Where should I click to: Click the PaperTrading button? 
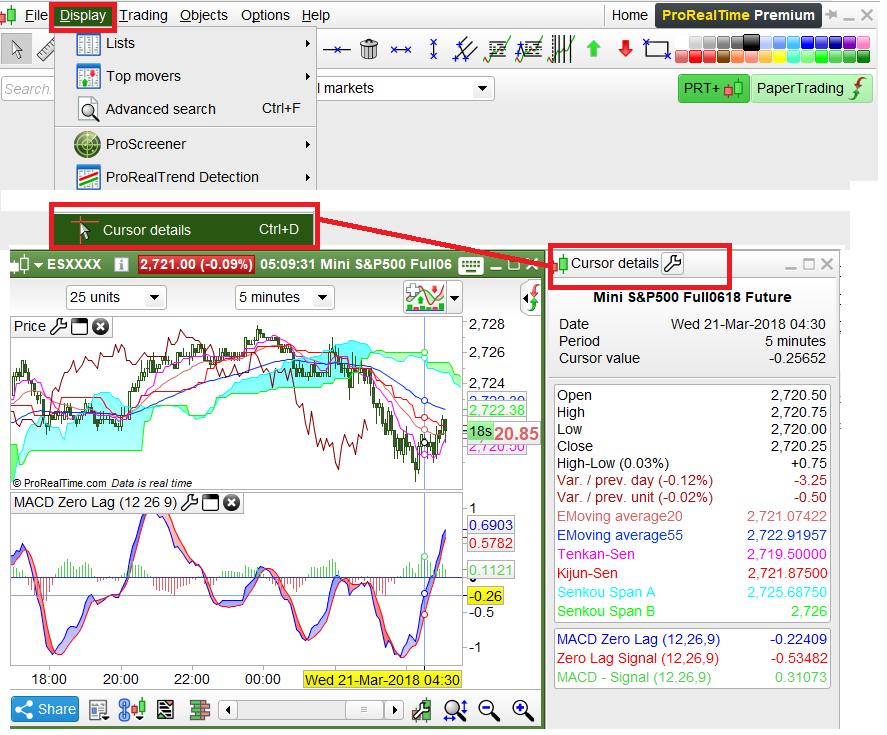811,89
